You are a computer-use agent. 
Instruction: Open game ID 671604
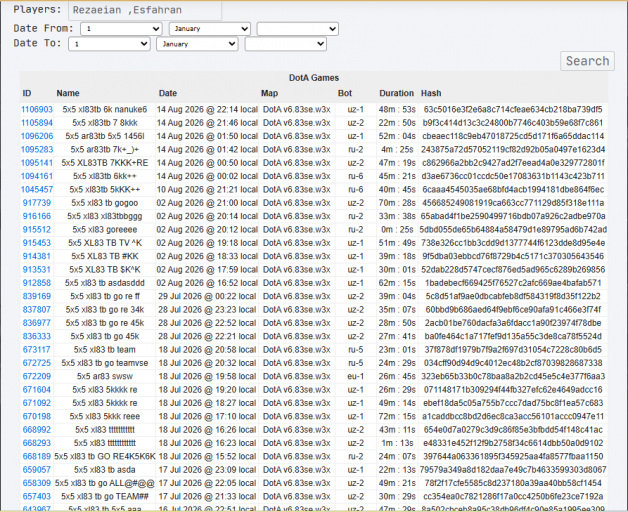coord(37,390)
